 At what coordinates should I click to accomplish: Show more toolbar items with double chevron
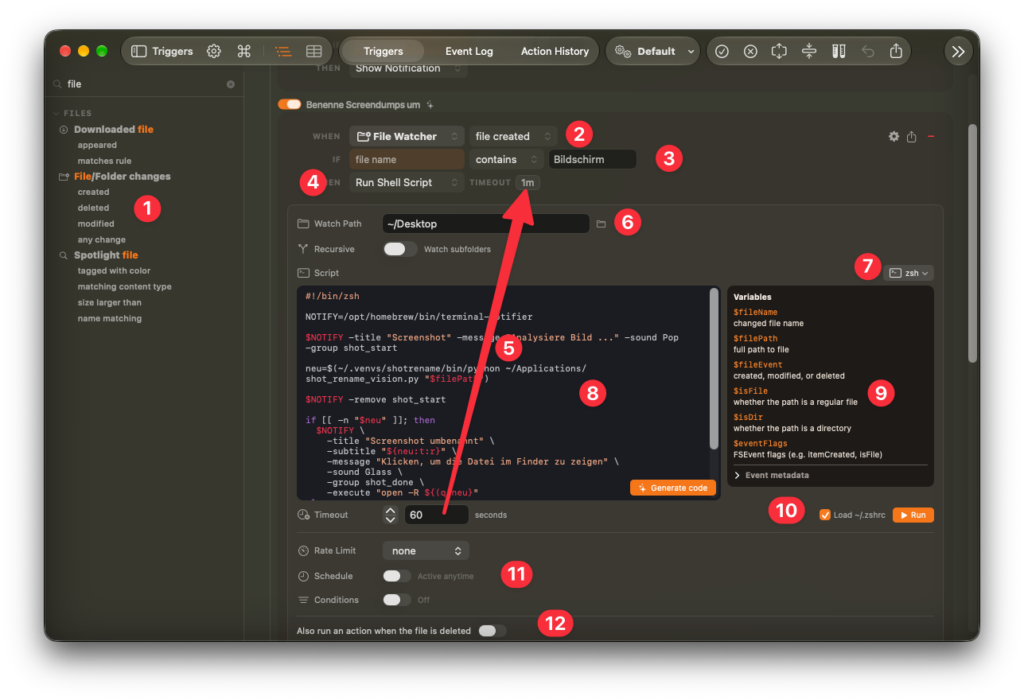point(958,51)
